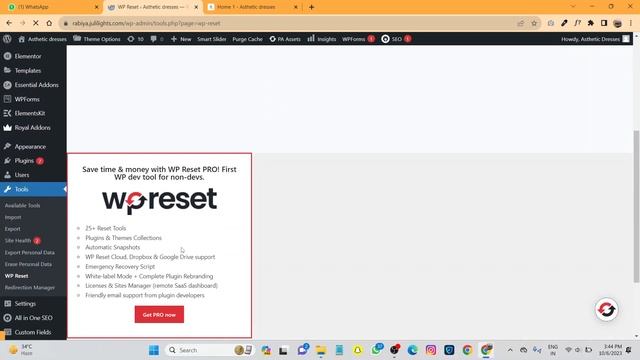The height and width of the screenshot is (360, 640).
Task: Open Microsoft Edge from the taskbar
Action: coord(412,350)
